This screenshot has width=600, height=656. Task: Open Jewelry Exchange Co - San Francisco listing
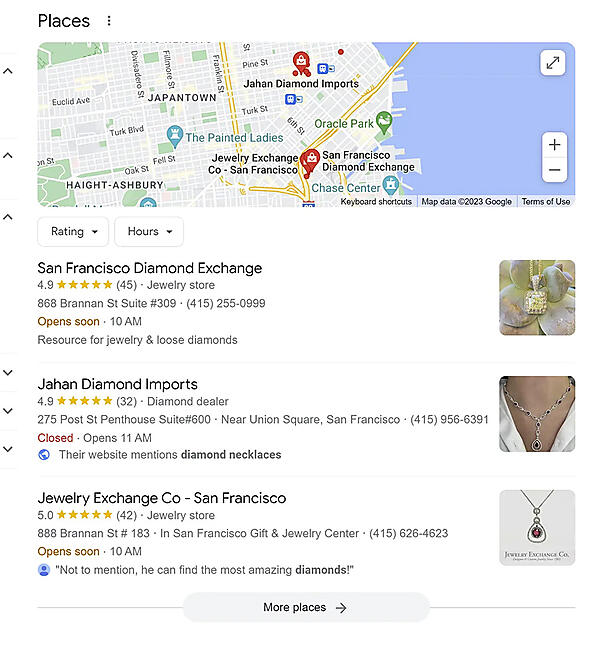pos(162,498)
